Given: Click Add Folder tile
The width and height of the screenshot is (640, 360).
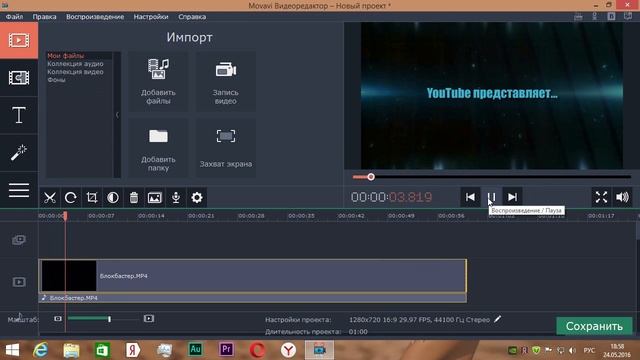Looking at the screenshot, I should [x=158, y=148].
